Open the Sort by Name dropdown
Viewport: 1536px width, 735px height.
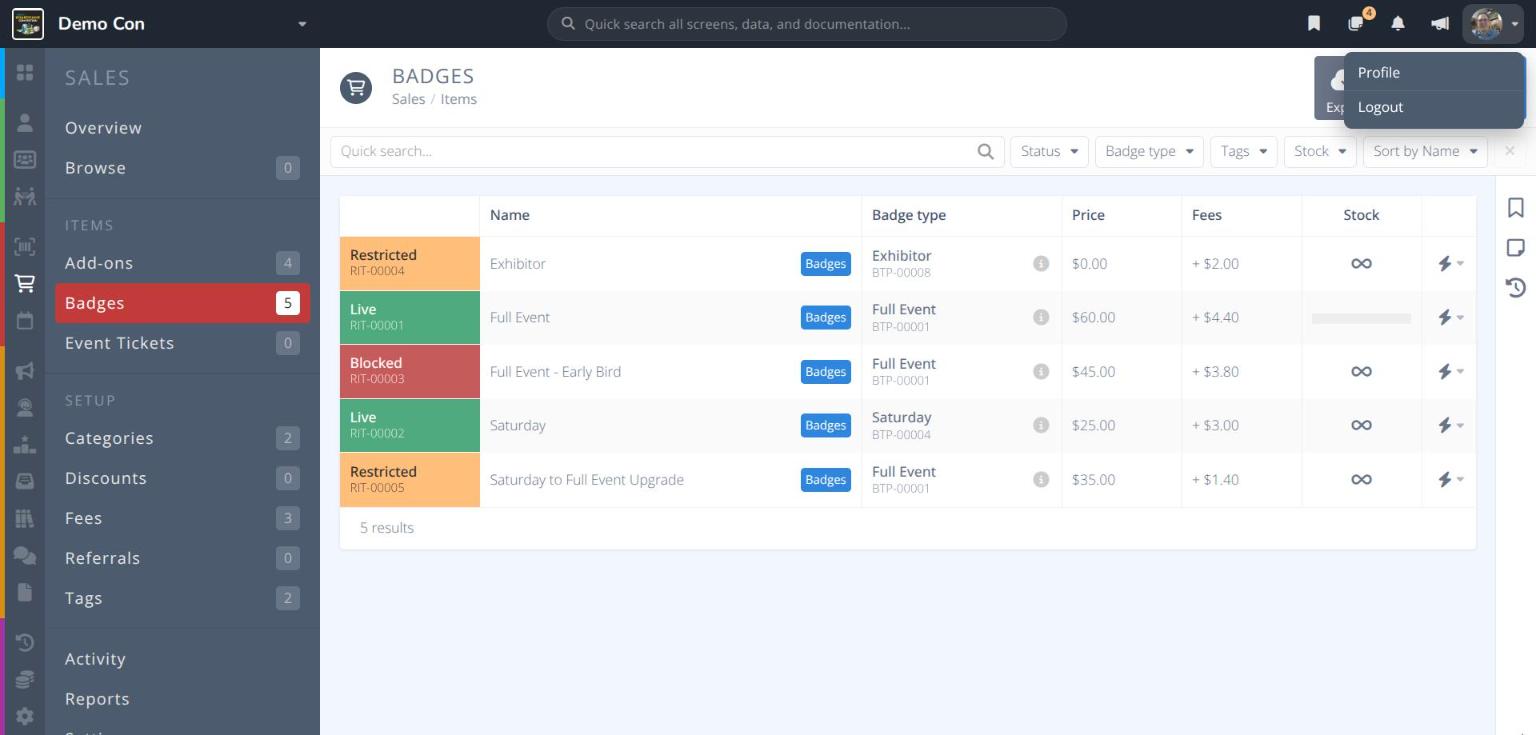click(x=1424, y=151)
